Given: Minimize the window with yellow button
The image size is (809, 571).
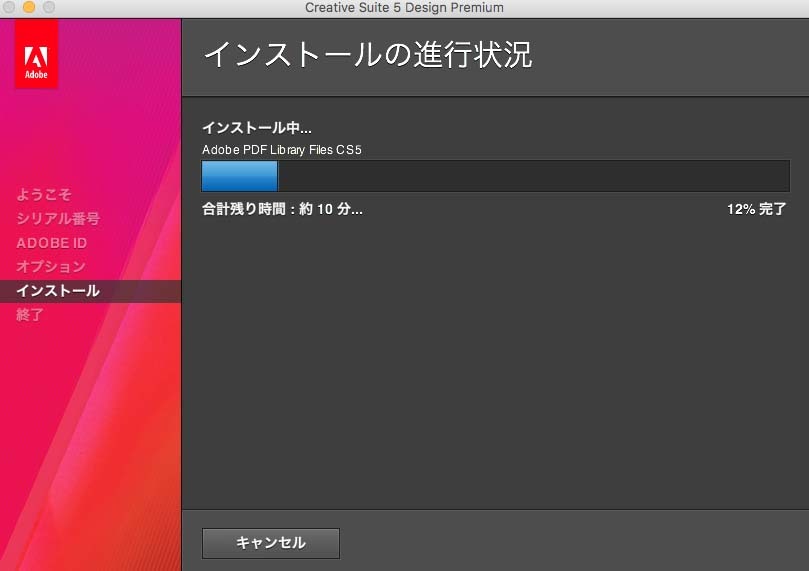Looking at the screenshot, I should tap(29, 7).
